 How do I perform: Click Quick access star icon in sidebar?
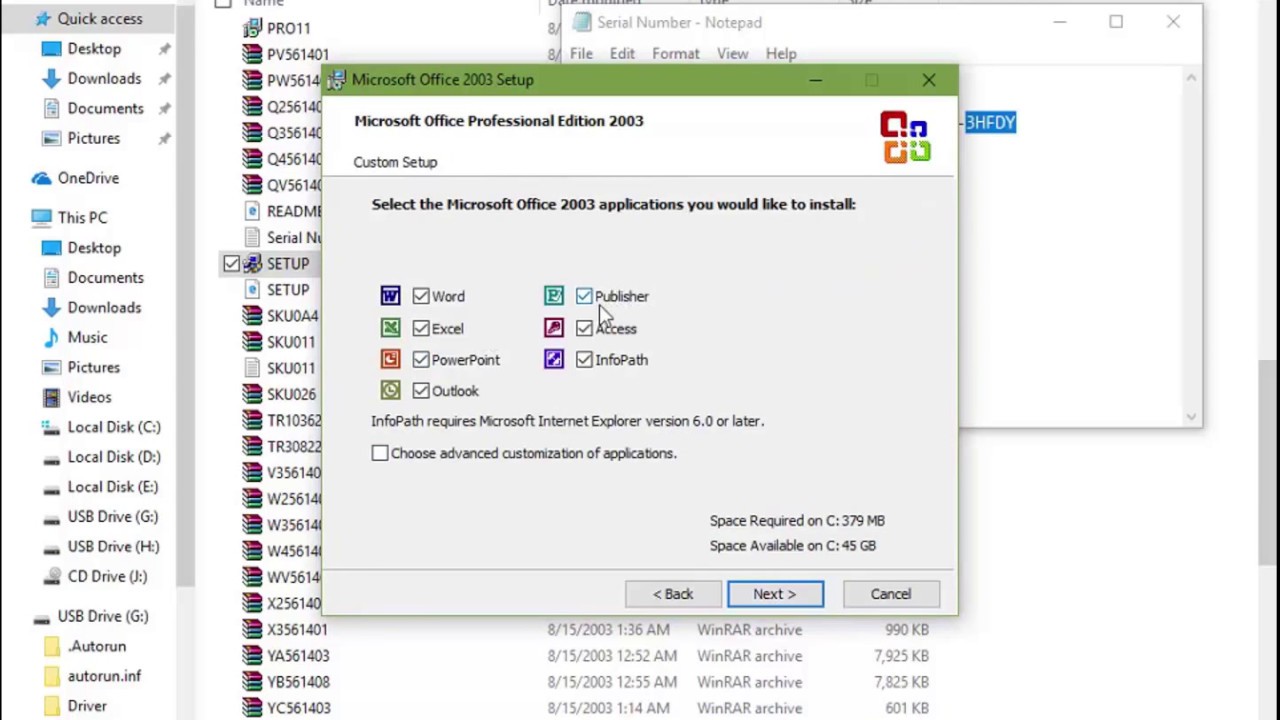pyautogui.click(x=42, y=18)
